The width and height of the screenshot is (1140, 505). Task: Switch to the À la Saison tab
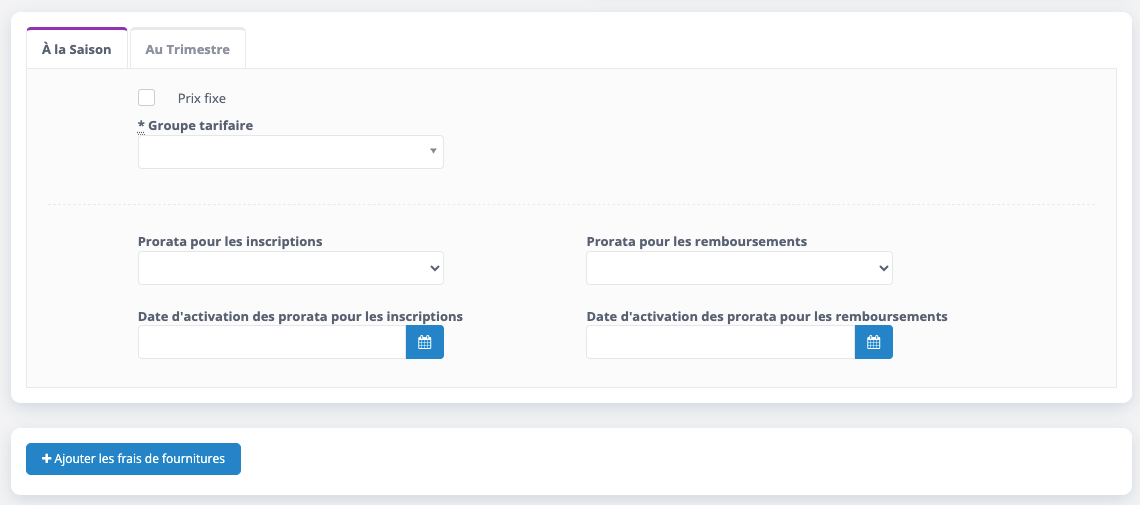76,49
